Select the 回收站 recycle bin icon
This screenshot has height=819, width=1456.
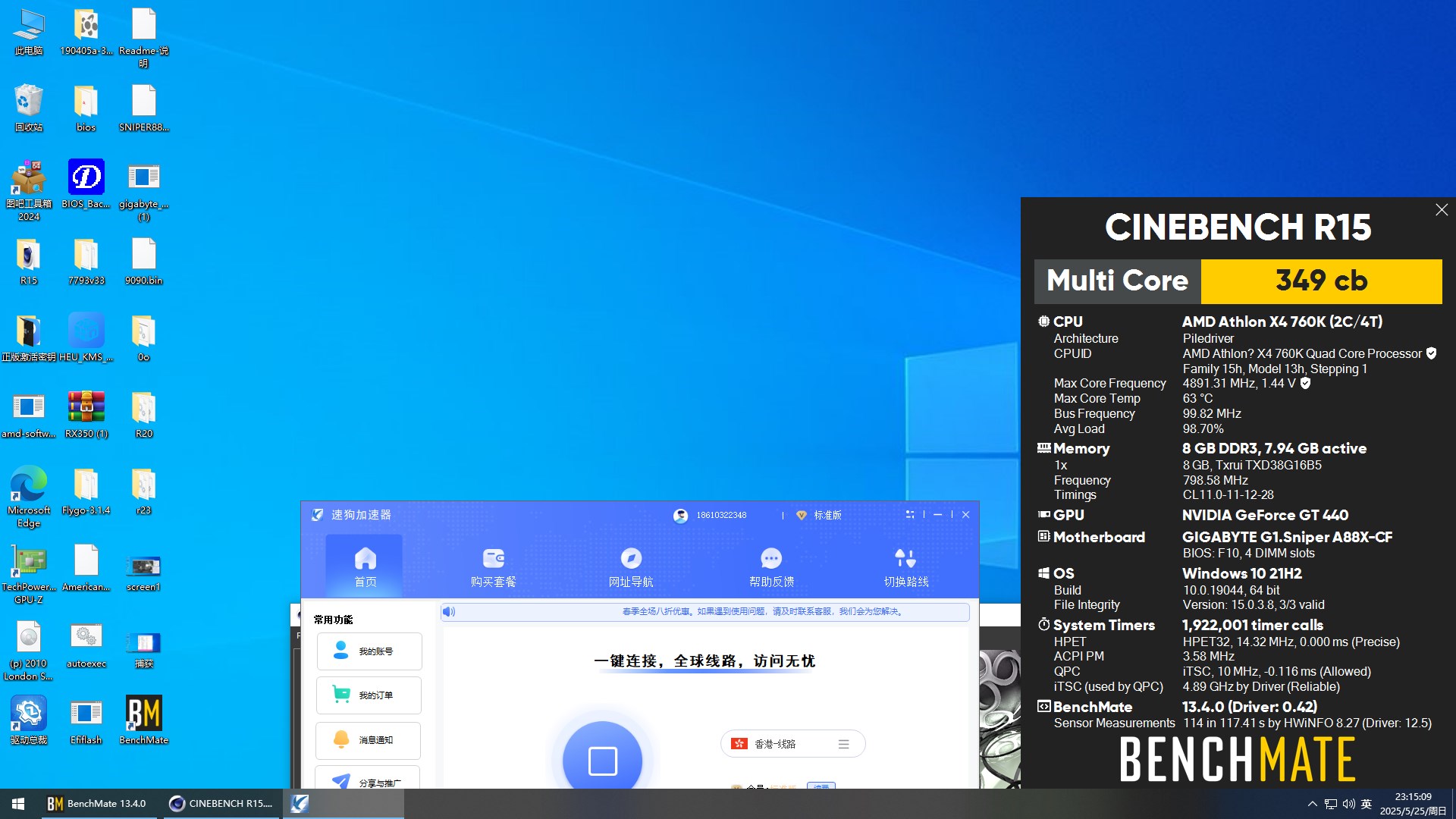pos(29,108)
